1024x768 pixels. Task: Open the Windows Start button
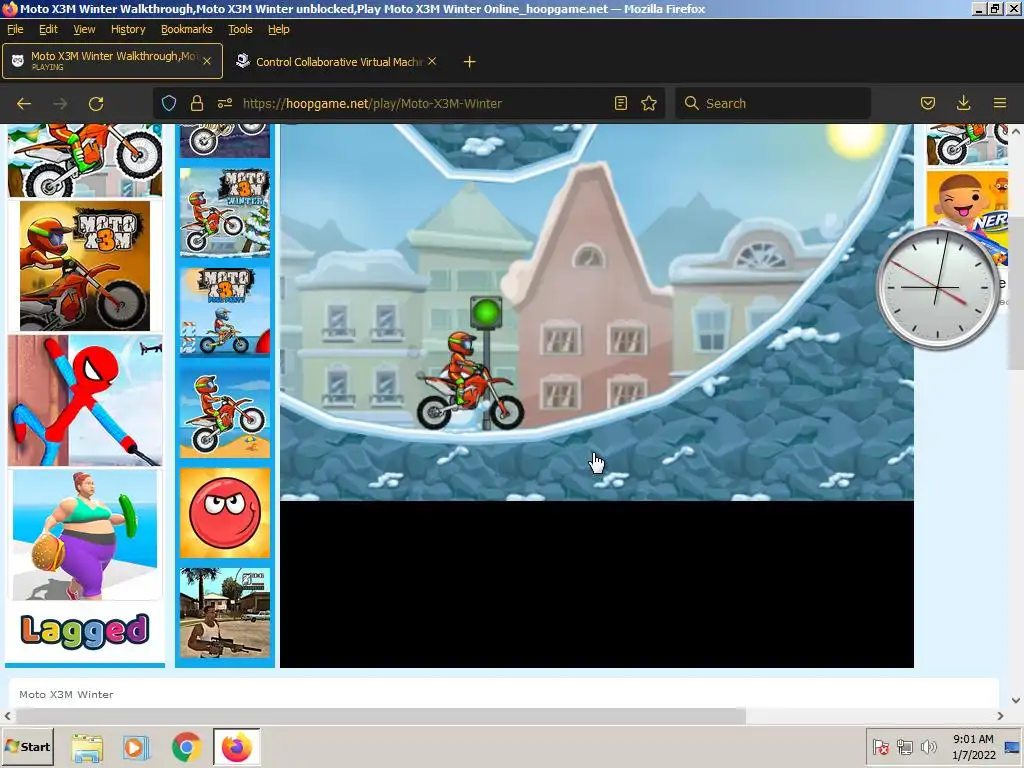click(x=27, y=746)
